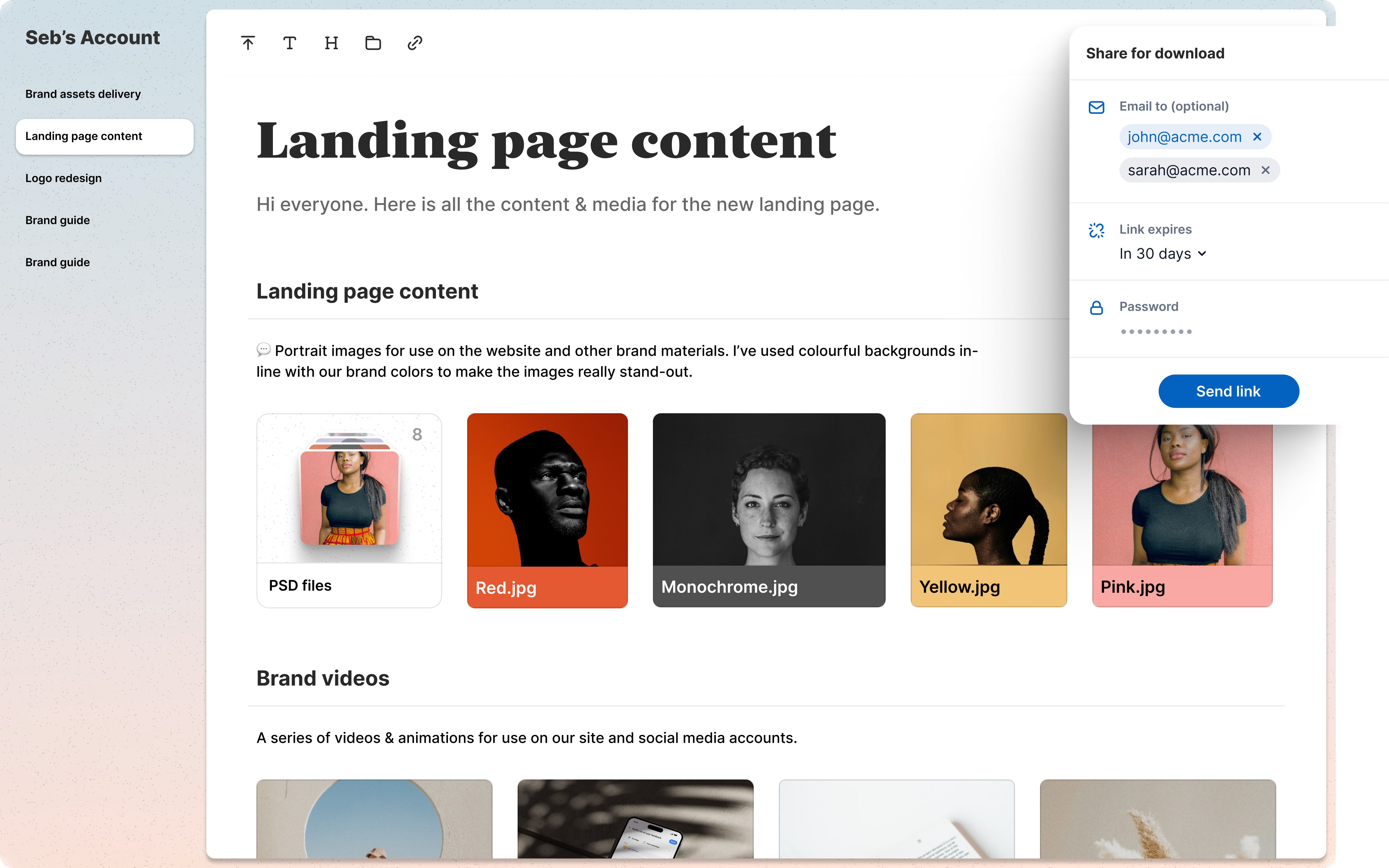The height and width of the screenshot is (868, 1389).
Task: Click the password dots field to edit
Action: pos(1156,331)
